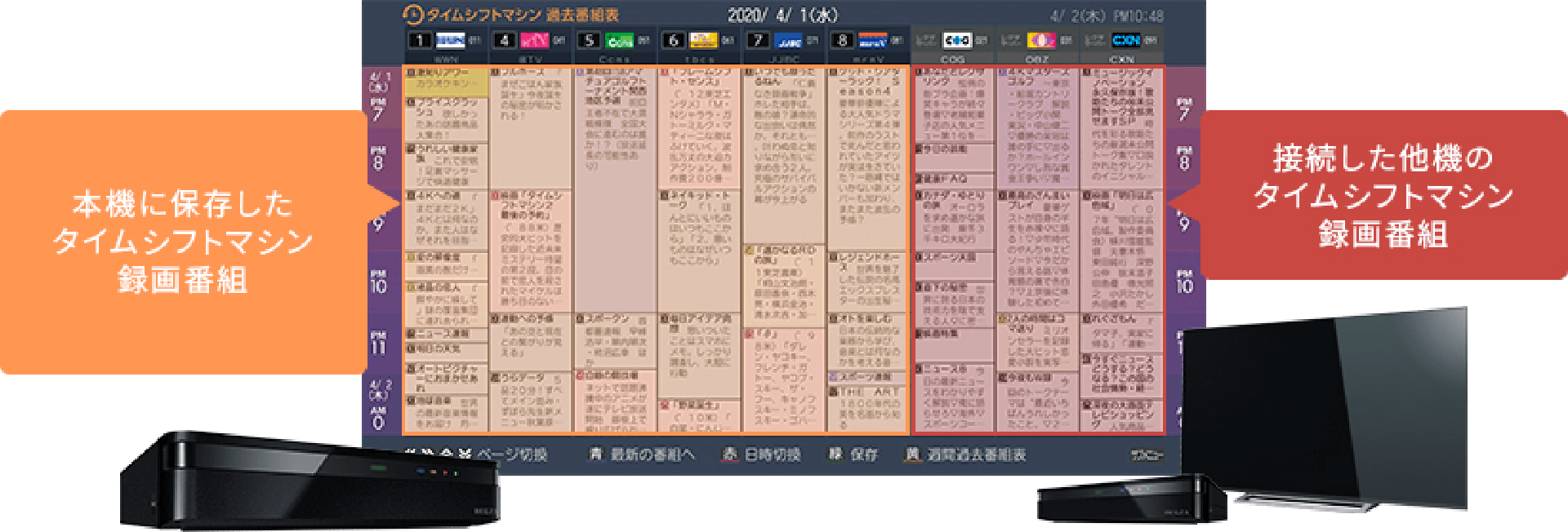Select the CXN channel logo
This screenshot has height=532, width=1568.
(x=1125, y=40)
